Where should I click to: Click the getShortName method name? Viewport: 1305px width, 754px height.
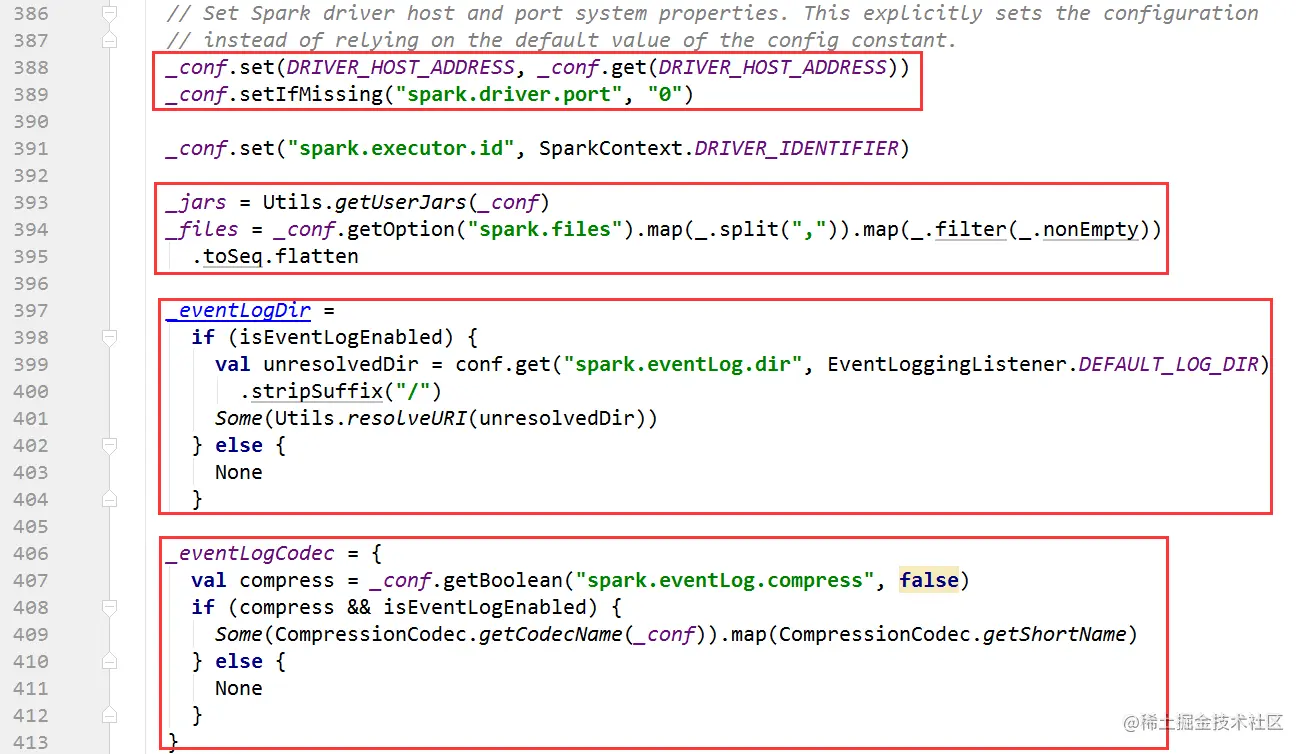(x=1055, y=635)
